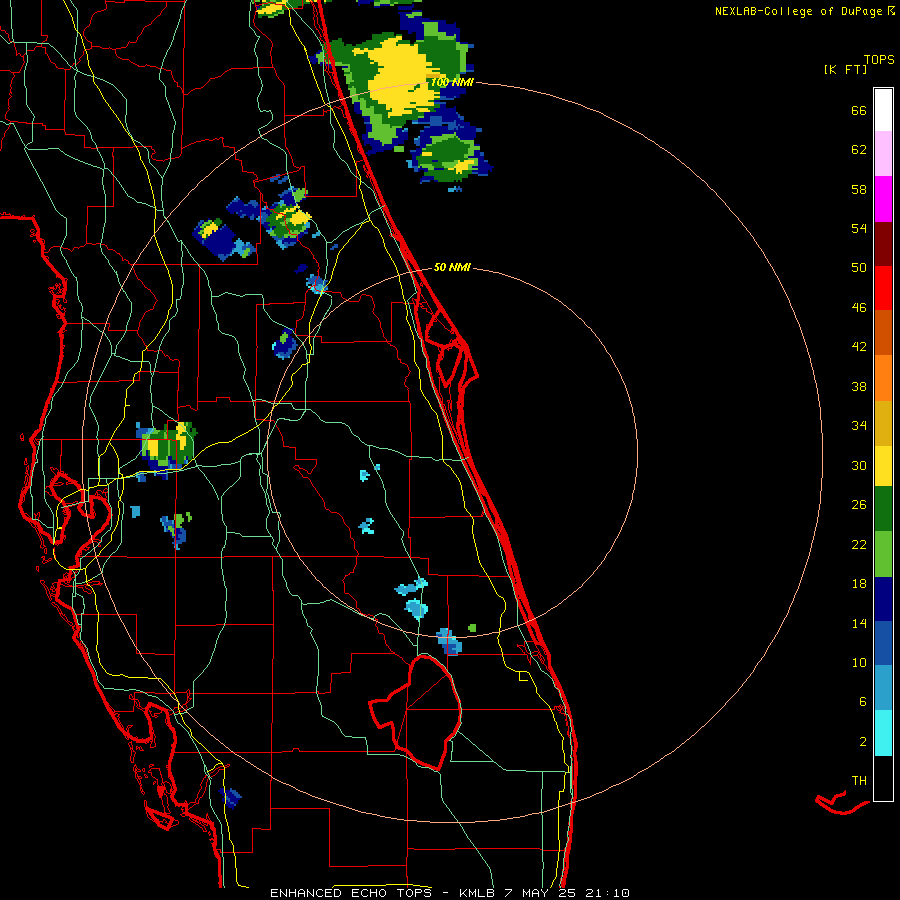
Task: Click the medium blue 18 kft legend swatch
Action: click(x=883, y=643)
